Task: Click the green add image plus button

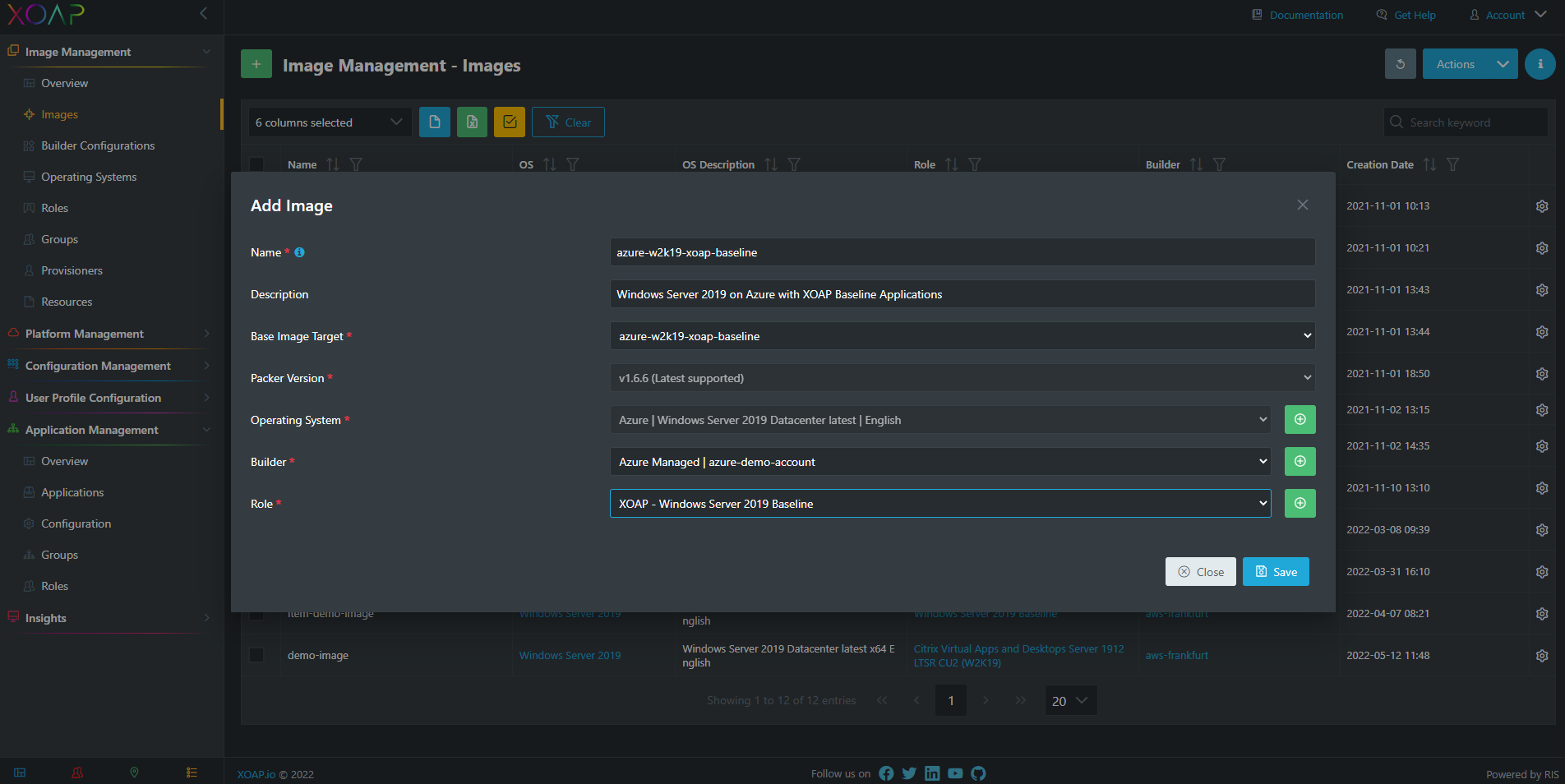Action: pyautogui.click(x=256, y=64)
